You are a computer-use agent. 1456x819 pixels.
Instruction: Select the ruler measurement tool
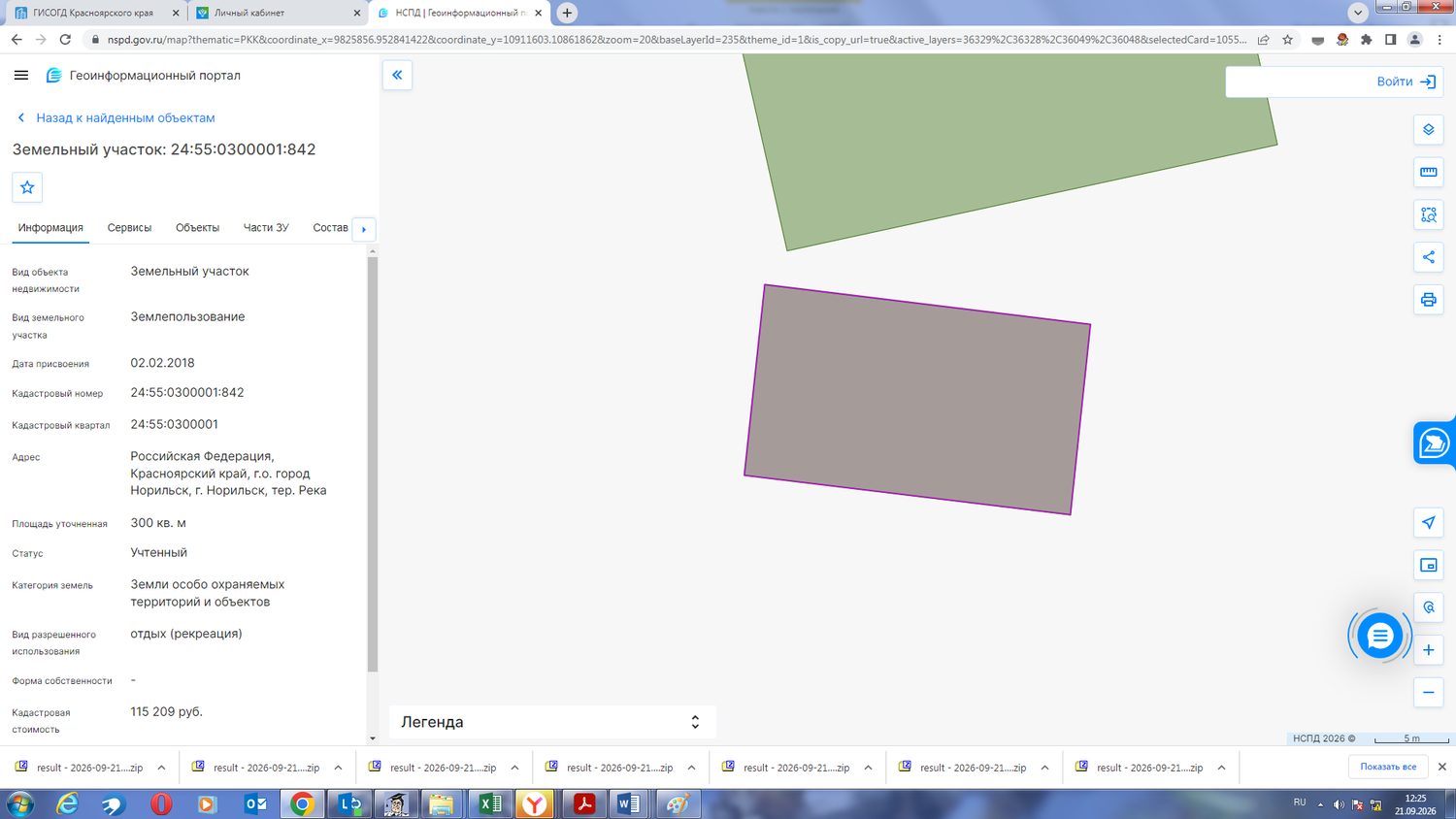click(x=1428, y=172)
